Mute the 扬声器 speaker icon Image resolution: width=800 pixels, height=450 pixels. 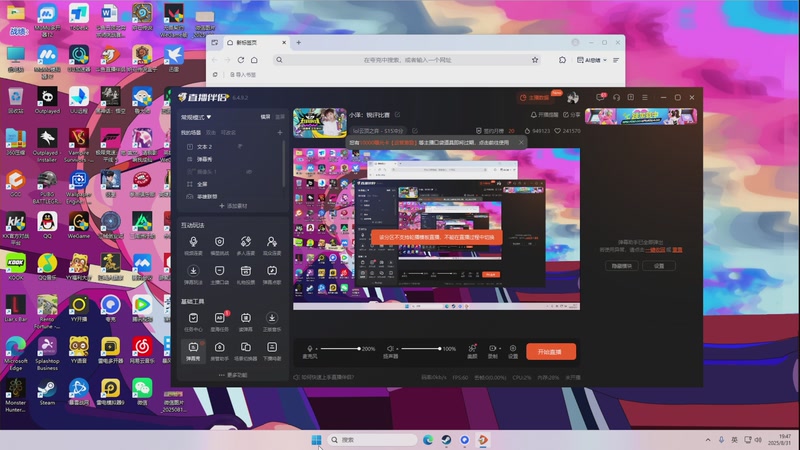(390, 348)
